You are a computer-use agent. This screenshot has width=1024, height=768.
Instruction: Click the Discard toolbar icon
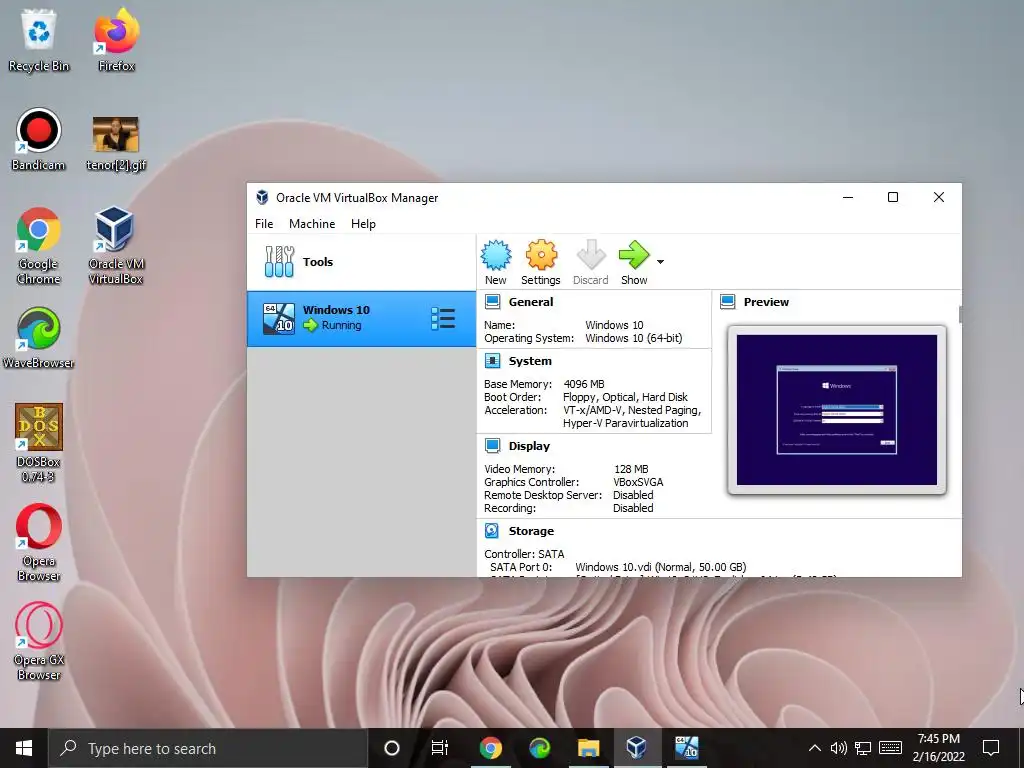click(591, 255)
